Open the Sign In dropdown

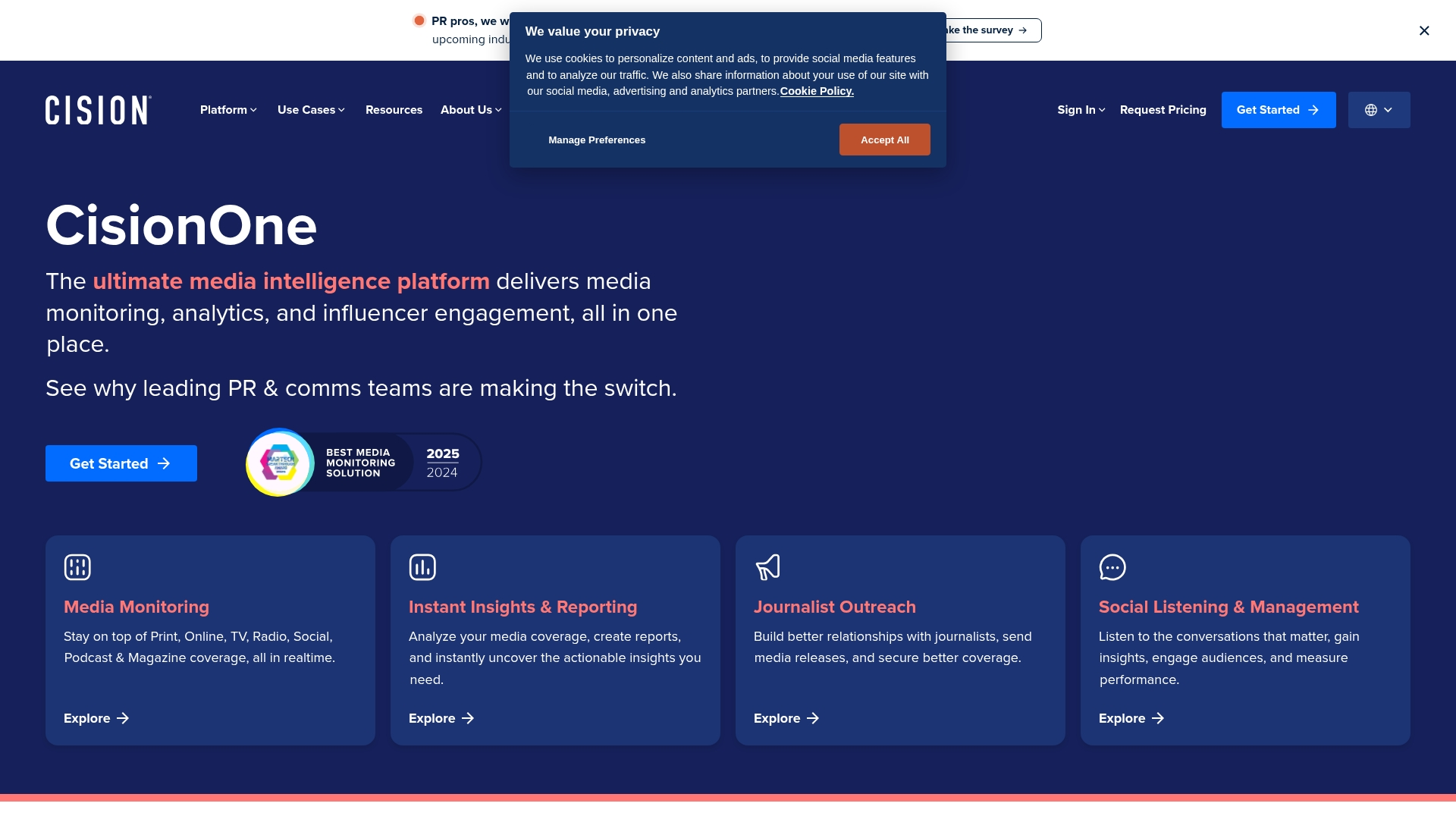[1081, 110]
